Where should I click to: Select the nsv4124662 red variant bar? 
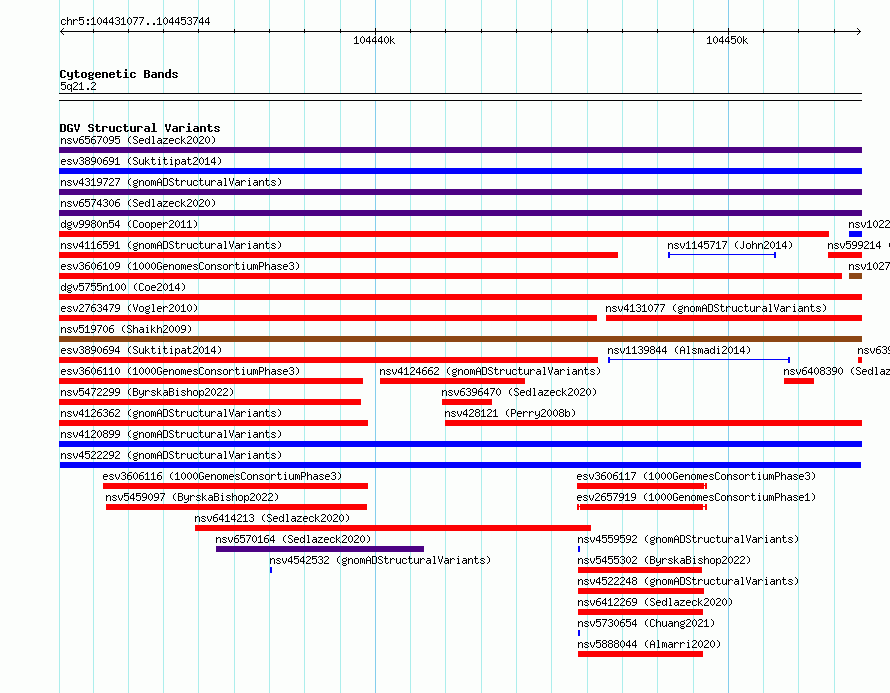point(452,381)
